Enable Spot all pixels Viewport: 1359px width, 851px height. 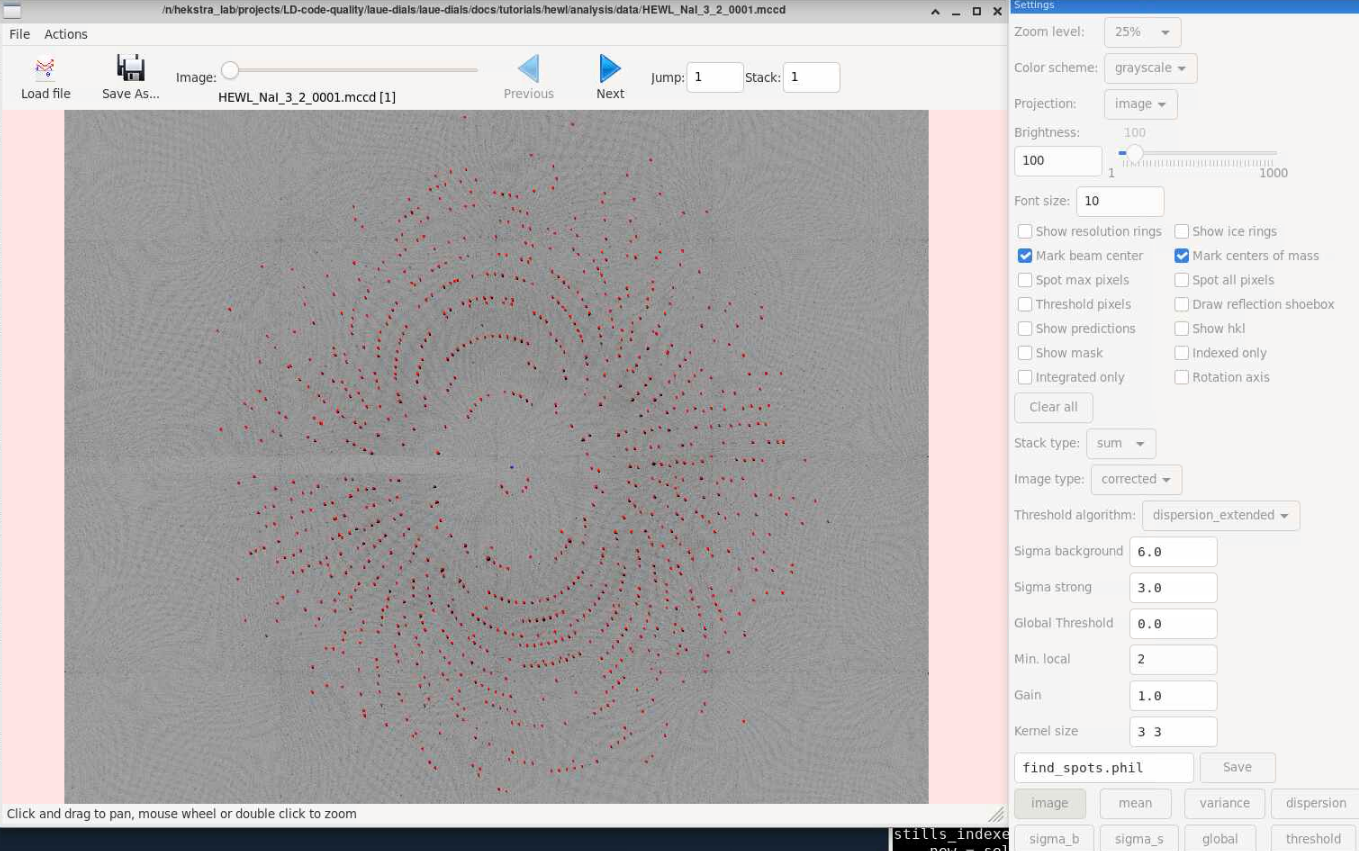click(1182, 280)
